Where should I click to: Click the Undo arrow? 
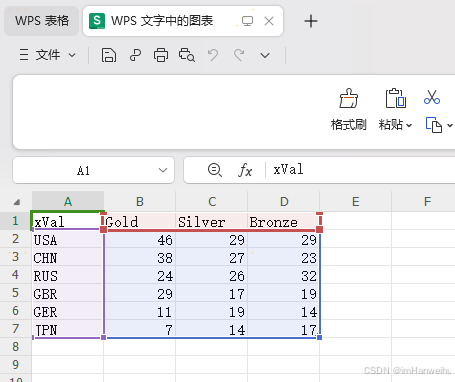click(213, 55)
